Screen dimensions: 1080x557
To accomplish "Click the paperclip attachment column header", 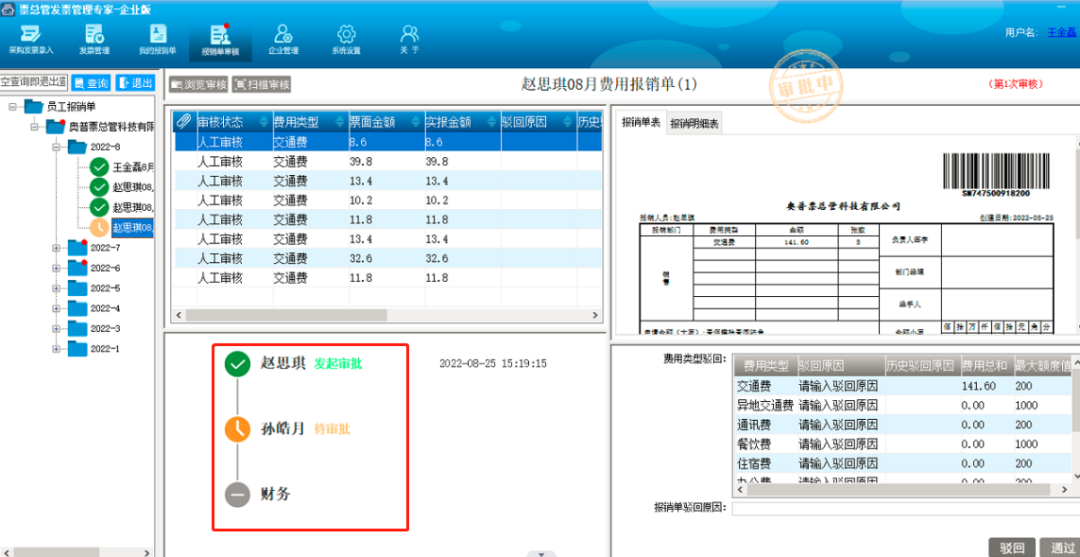I will [x=184, y=122].
